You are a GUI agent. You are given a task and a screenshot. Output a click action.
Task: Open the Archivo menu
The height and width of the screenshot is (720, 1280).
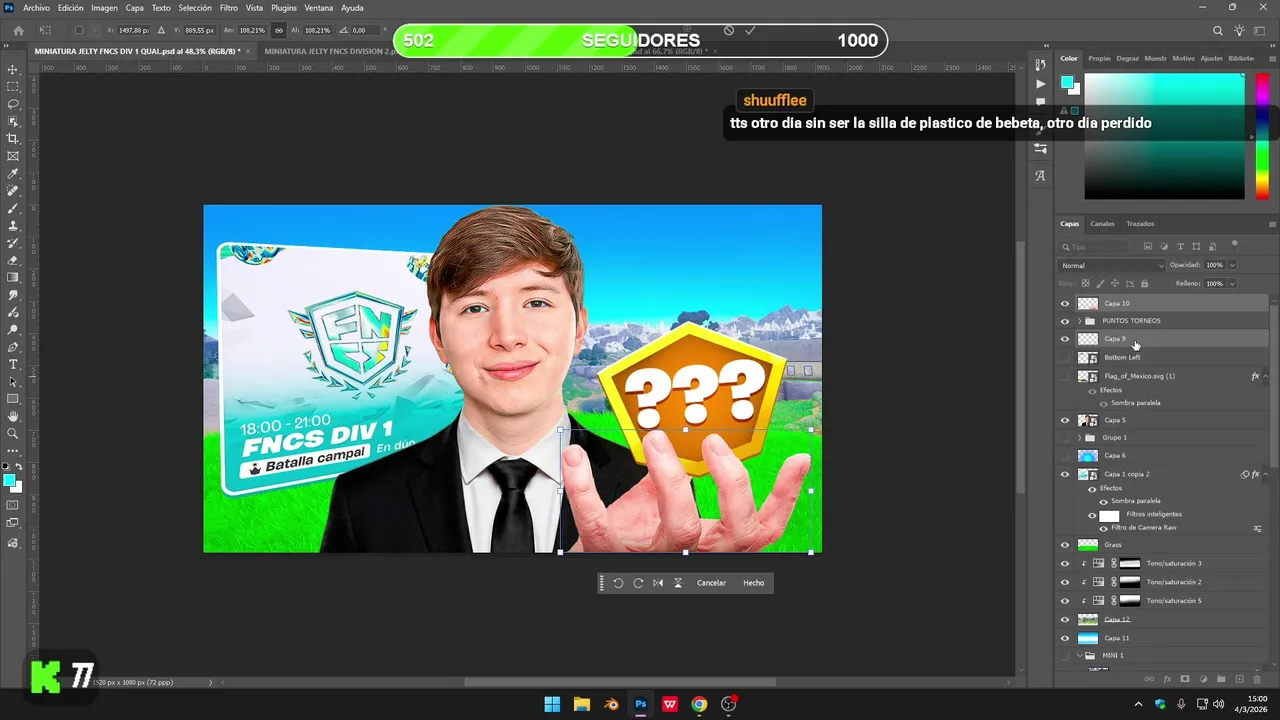click(x=36, y=8)
